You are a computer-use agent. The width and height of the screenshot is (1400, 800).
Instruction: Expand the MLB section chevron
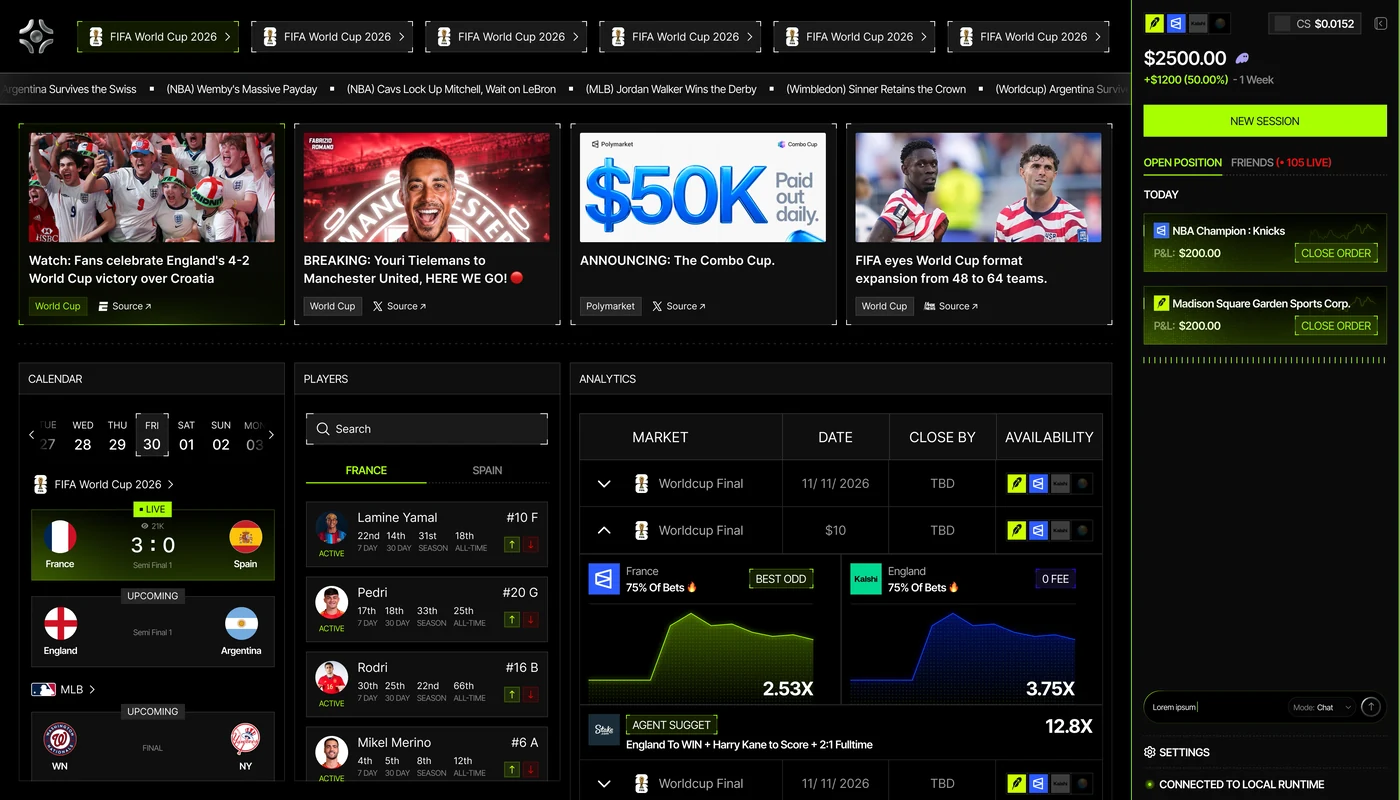(x=92, y=689)
